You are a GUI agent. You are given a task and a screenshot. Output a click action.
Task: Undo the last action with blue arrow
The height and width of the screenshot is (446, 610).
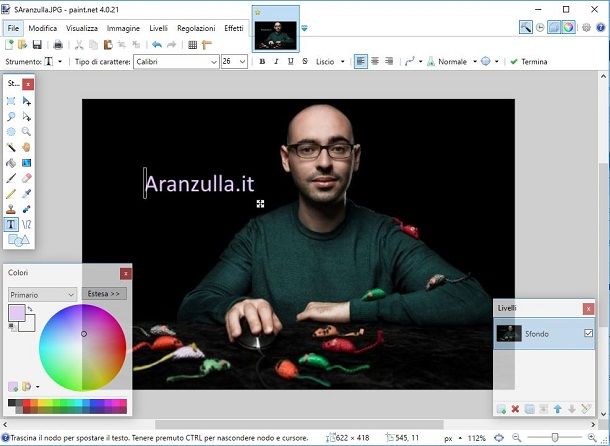157,45
